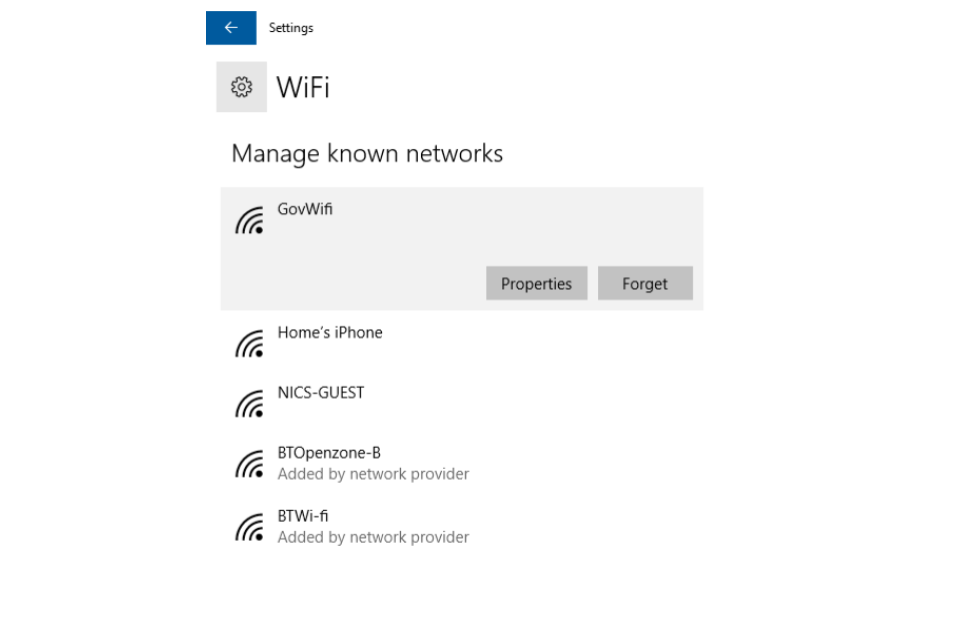The height and width of the screenshot is (640, 960).
Task: Open Properties for GovWifi
Action: (536, 283)
